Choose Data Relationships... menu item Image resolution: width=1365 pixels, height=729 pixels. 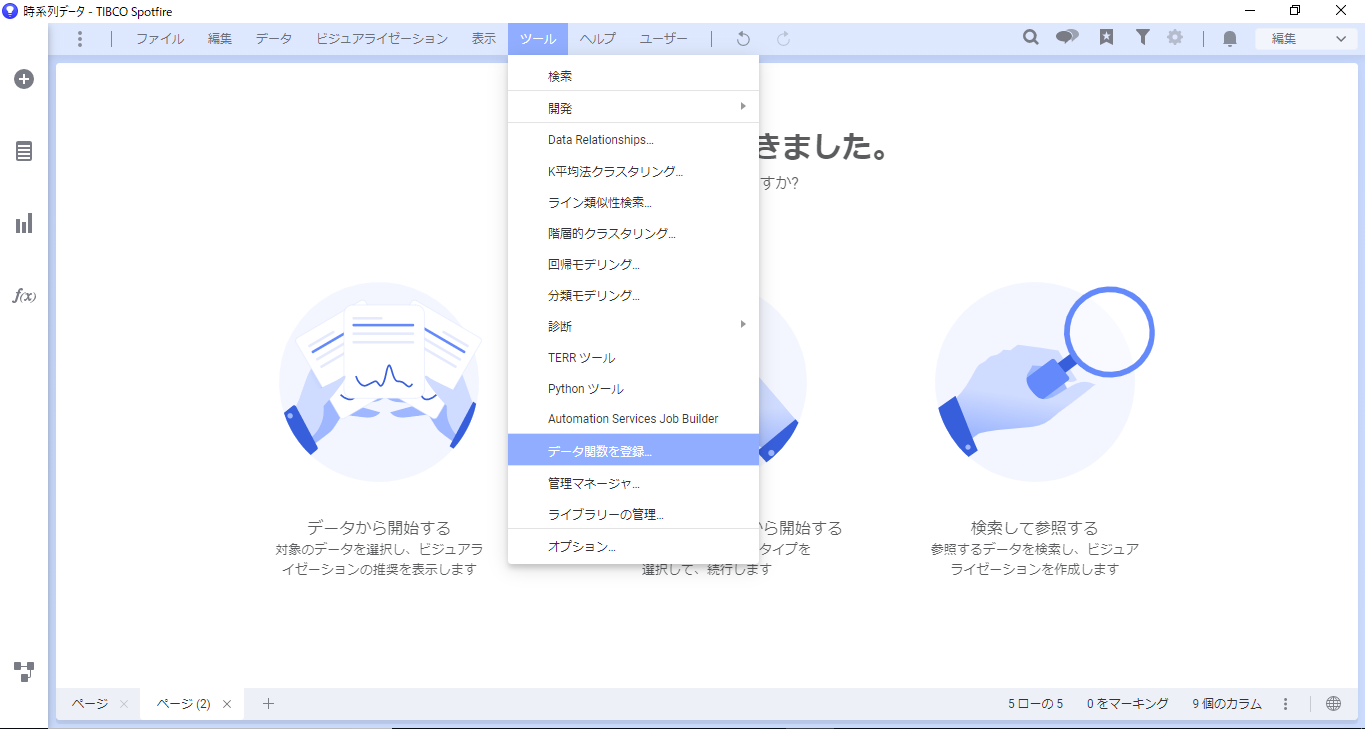pyautogui.click(x=633, y=140)
